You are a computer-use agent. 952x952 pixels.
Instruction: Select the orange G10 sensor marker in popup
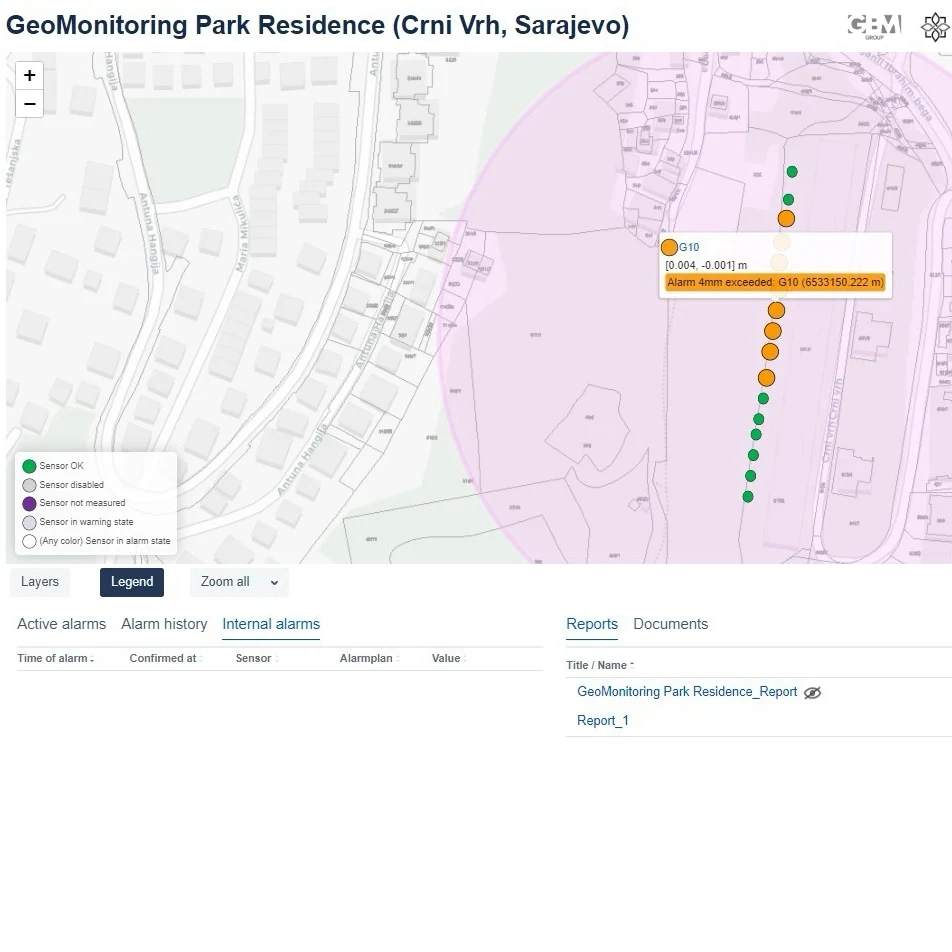click(669, 247)
